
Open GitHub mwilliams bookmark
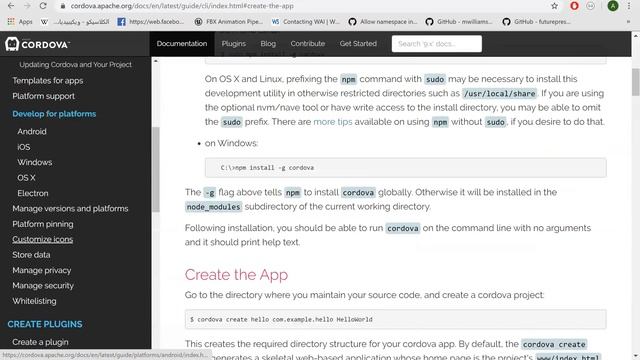point(459,22)
